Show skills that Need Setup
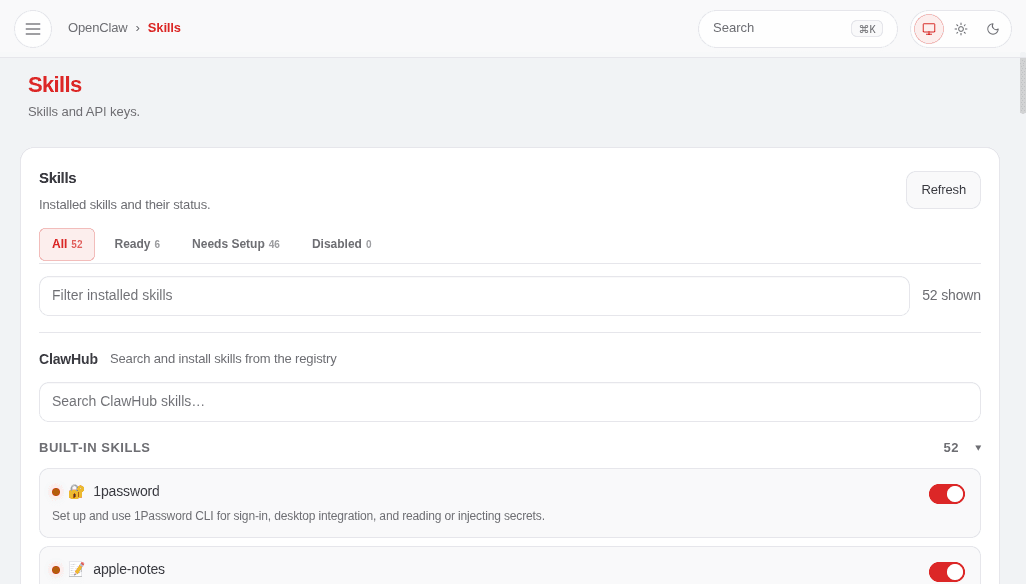Viewport: 1026px width, 584px height. point(236,243)
